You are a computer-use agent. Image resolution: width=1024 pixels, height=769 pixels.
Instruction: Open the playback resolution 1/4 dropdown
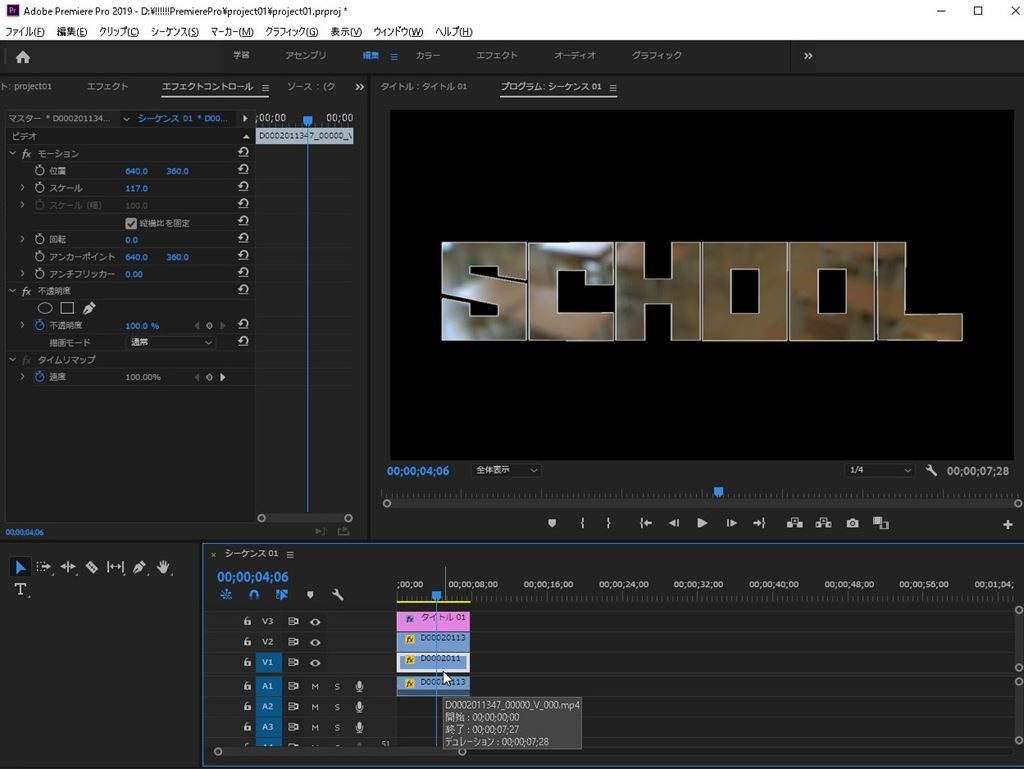click(x=879, y=470)
